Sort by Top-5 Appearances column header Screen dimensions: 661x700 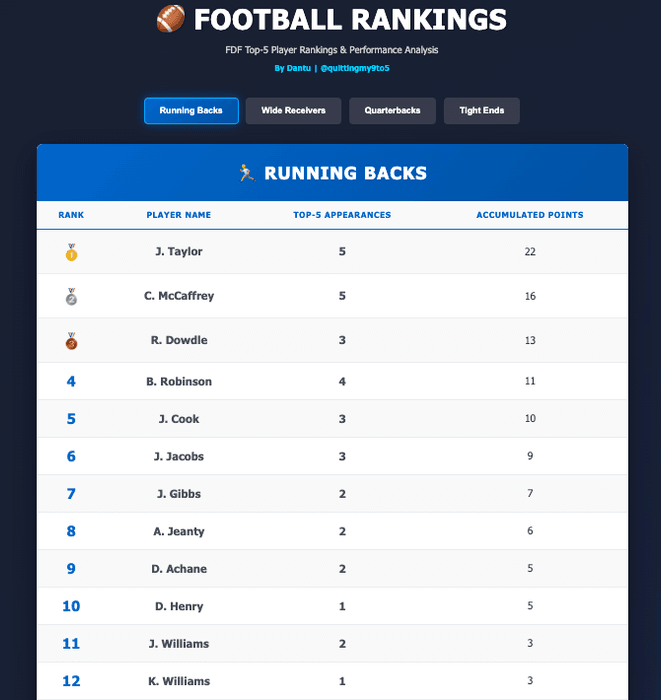point(342,215)
